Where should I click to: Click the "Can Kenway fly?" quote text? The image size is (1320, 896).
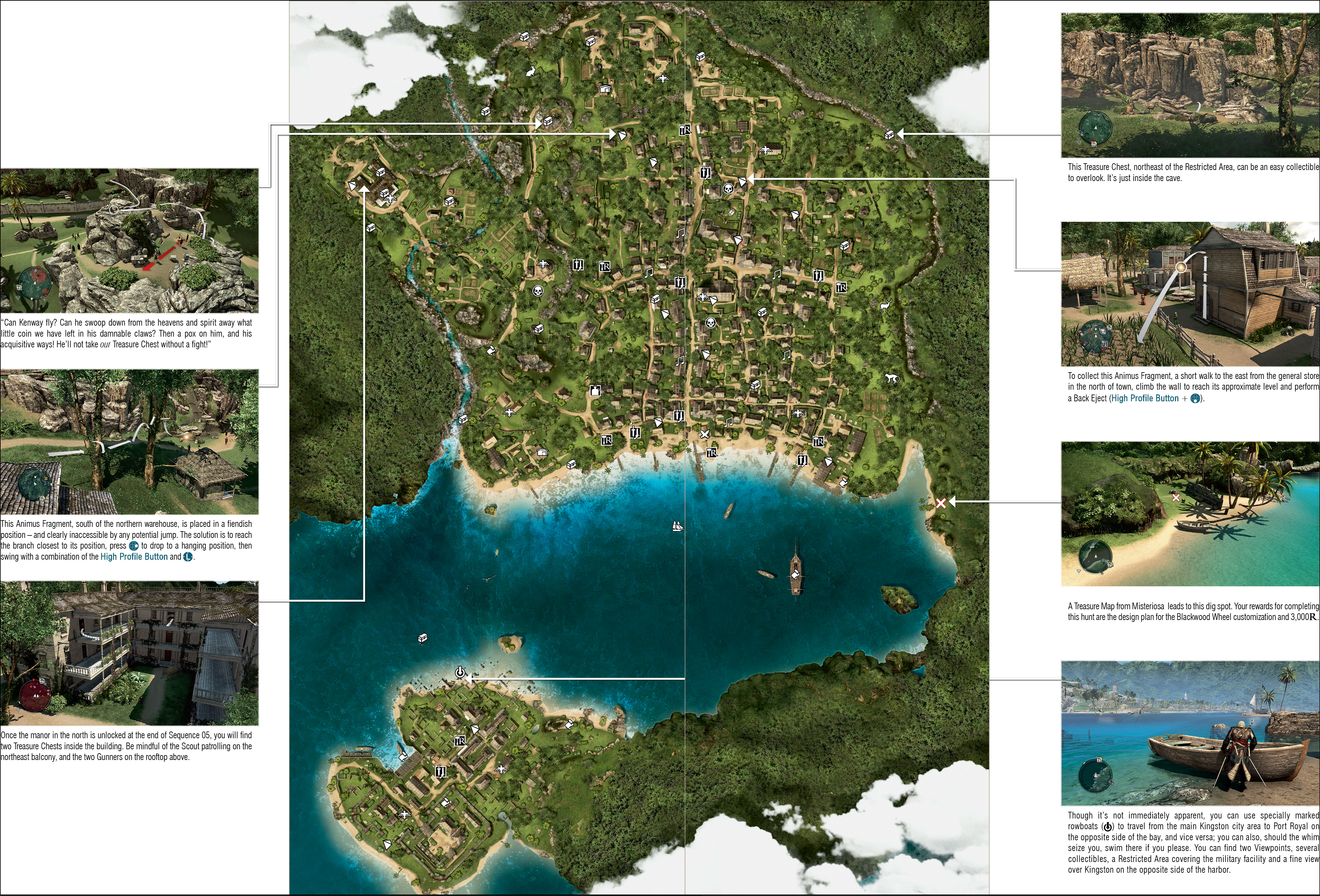pos(126,334)
